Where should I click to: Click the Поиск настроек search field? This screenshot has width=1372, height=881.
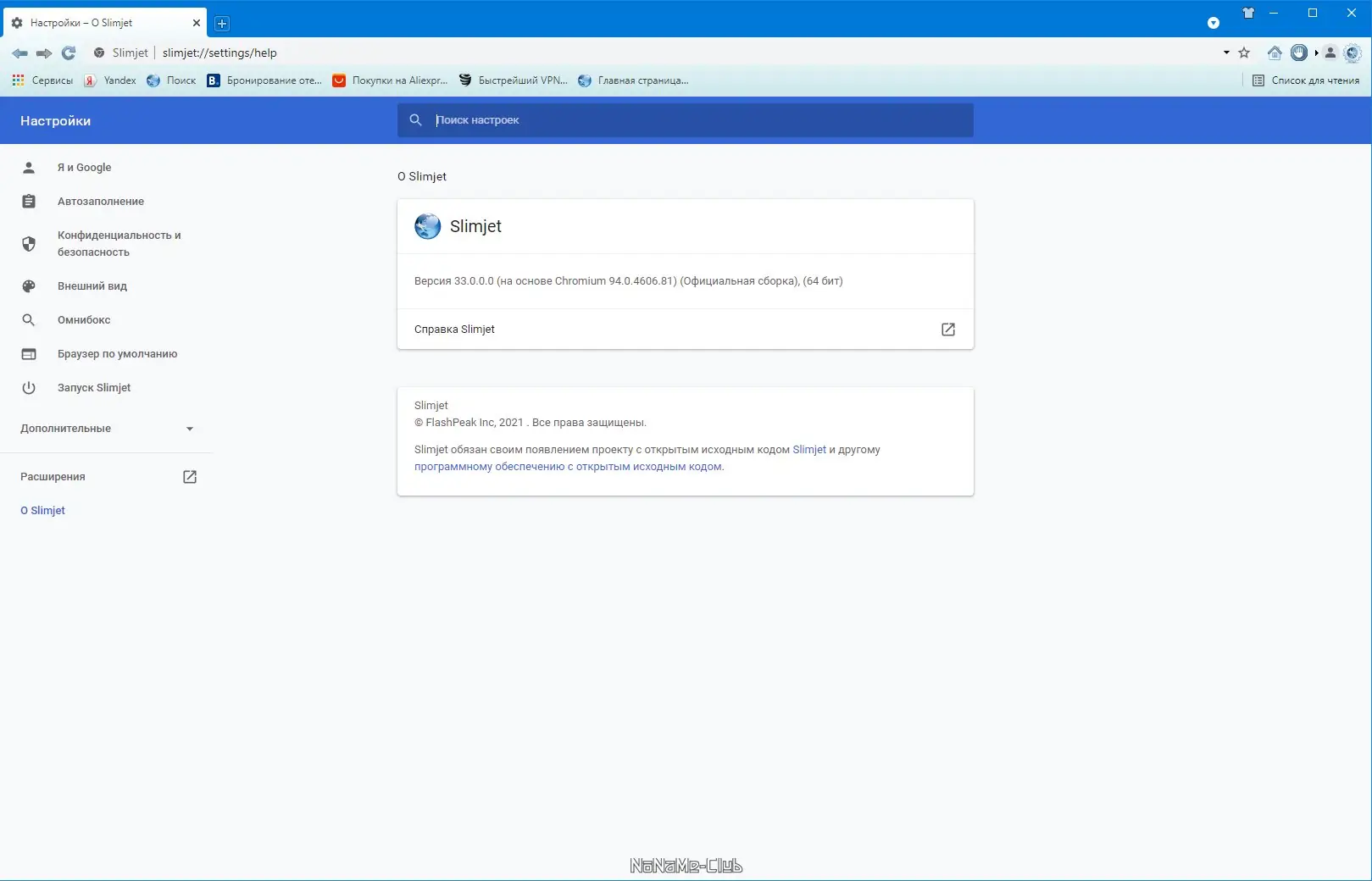(x=685, y=120)
